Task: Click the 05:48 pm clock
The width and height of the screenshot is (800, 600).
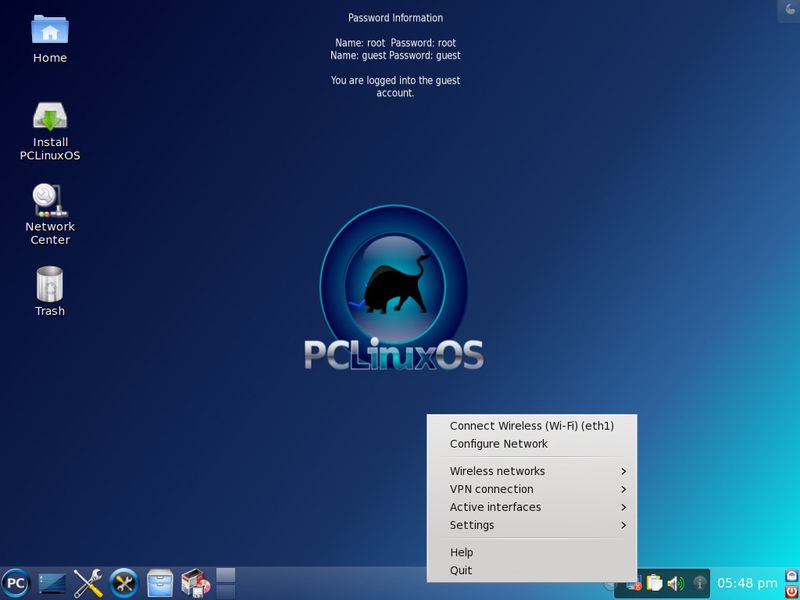Action: tap(747, 583)
